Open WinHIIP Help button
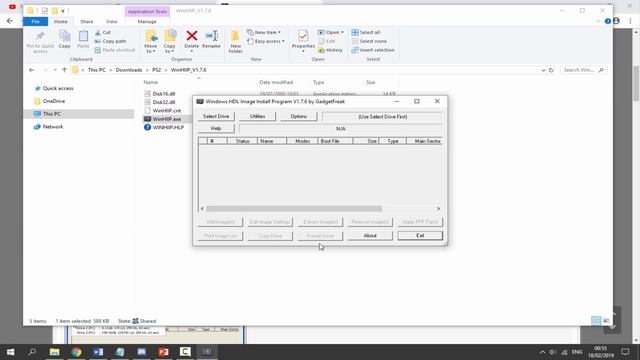Image resolution: width=640 pixels, height=360 pixels. [x=216, y=129]
